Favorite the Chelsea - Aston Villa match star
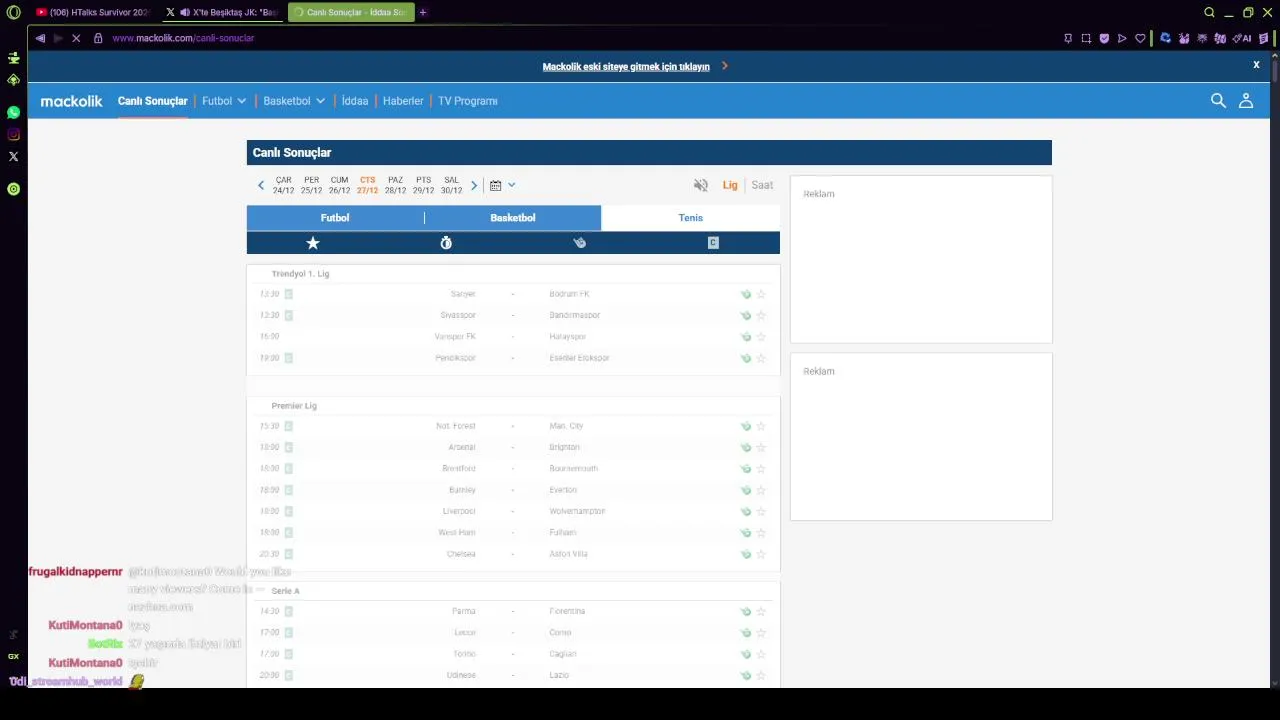Image resolution: width=1280 pixels, height=720 pixels. point(761,554)
